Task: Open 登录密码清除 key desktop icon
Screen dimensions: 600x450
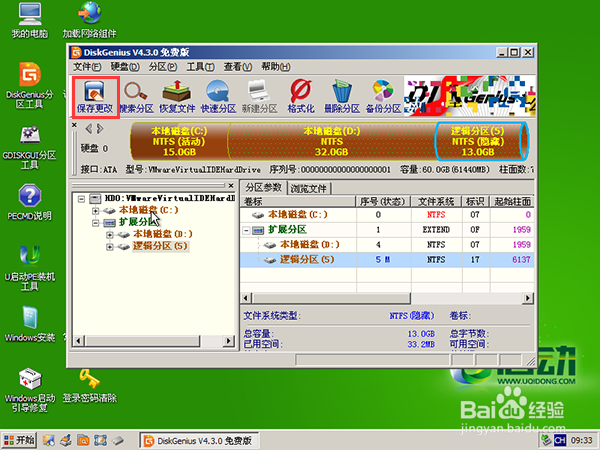Action: click(x=90, y=386)
